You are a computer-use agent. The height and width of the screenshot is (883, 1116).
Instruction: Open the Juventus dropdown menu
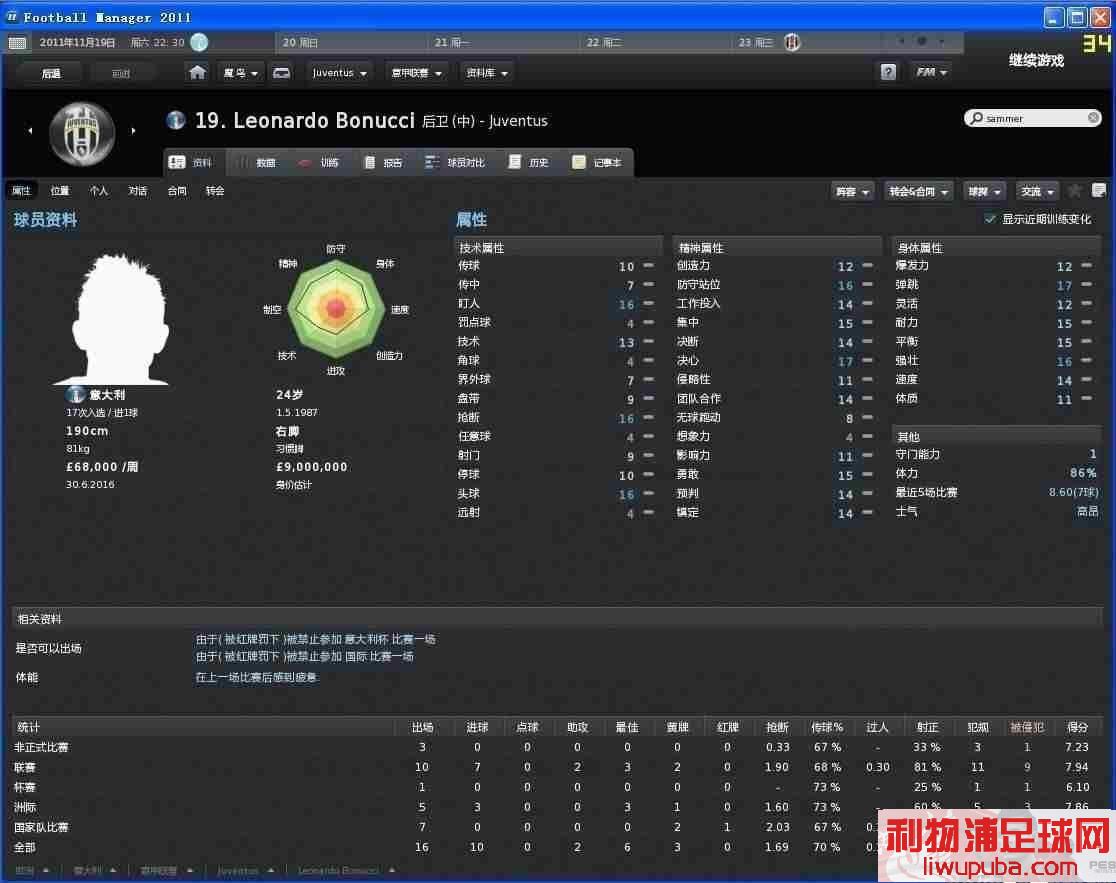tap(339, 73)
